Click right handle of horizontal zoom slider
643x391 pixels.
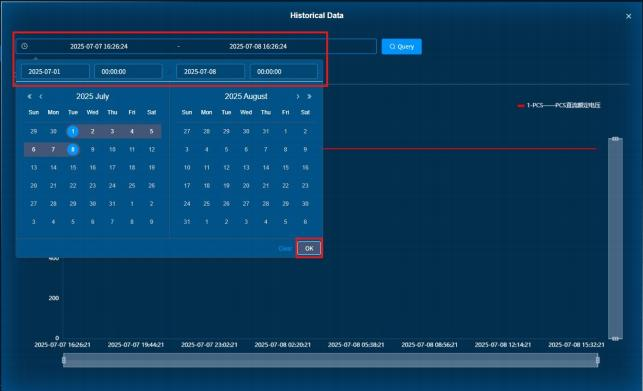point(598,360)
